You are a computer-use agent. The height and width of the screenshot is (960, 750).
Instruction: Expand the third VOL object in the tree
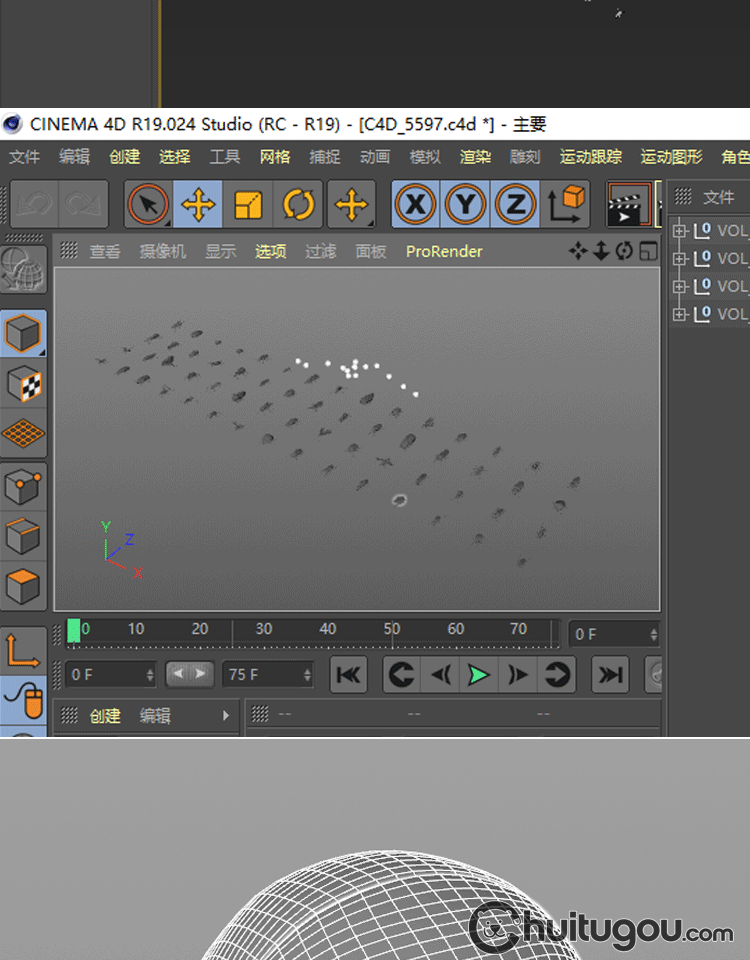tap(680, 286)
